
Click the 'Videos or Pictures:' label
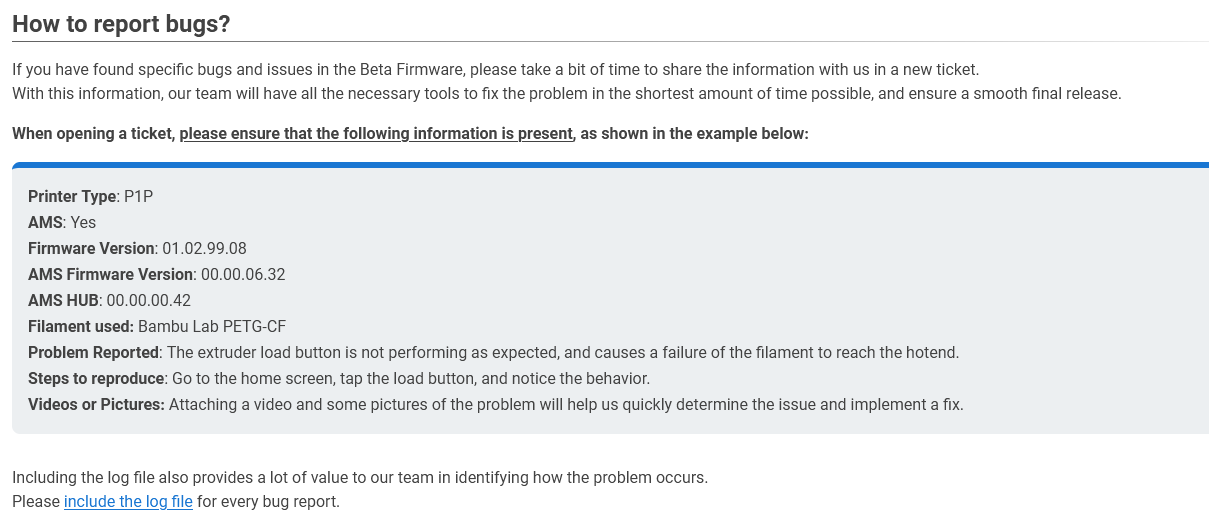coord(96,404)
